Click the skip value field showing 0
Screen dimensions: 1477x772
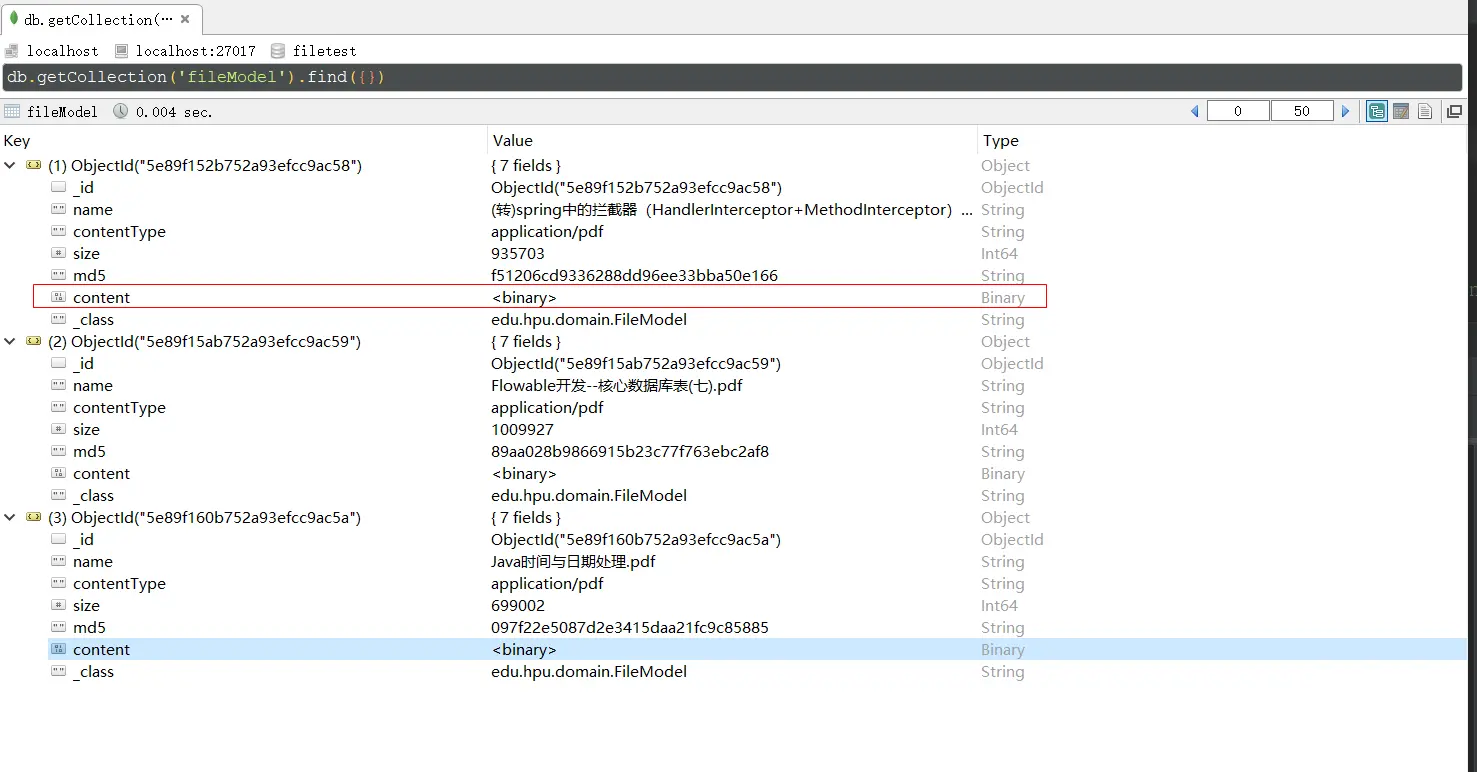coord(1238,111)
